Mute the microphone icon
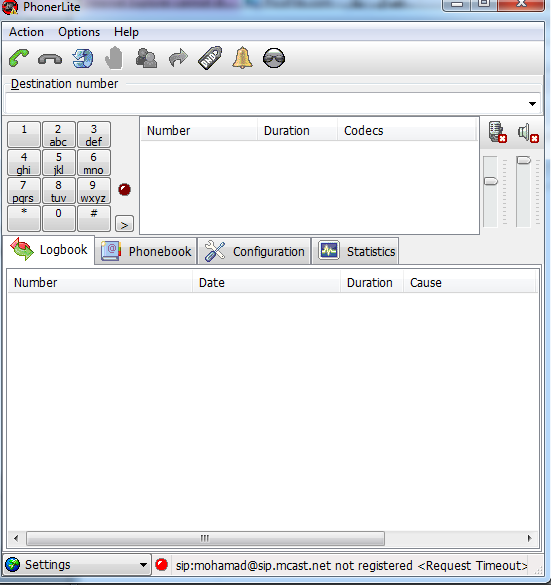 click(x=497, y=132)
